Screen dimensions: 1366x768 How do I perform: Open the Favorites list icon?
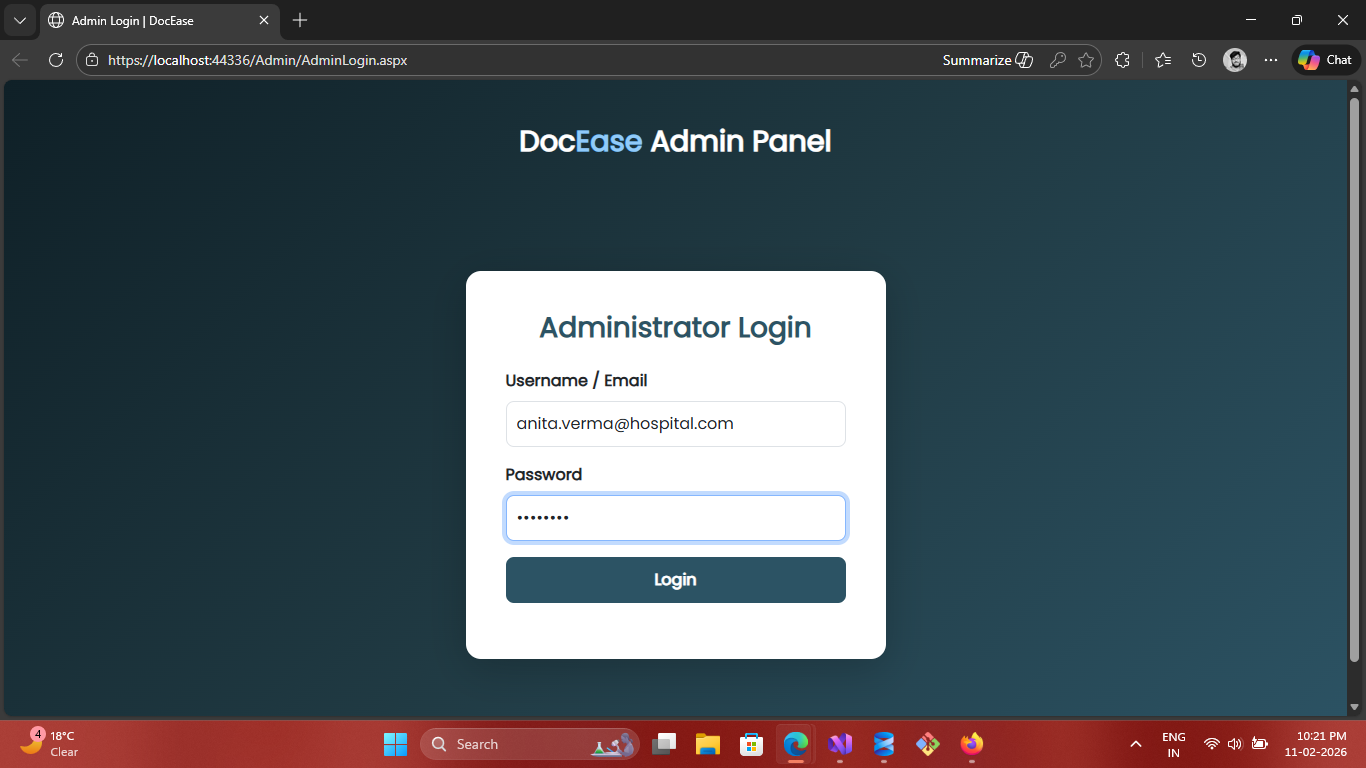pos(1162,60)
